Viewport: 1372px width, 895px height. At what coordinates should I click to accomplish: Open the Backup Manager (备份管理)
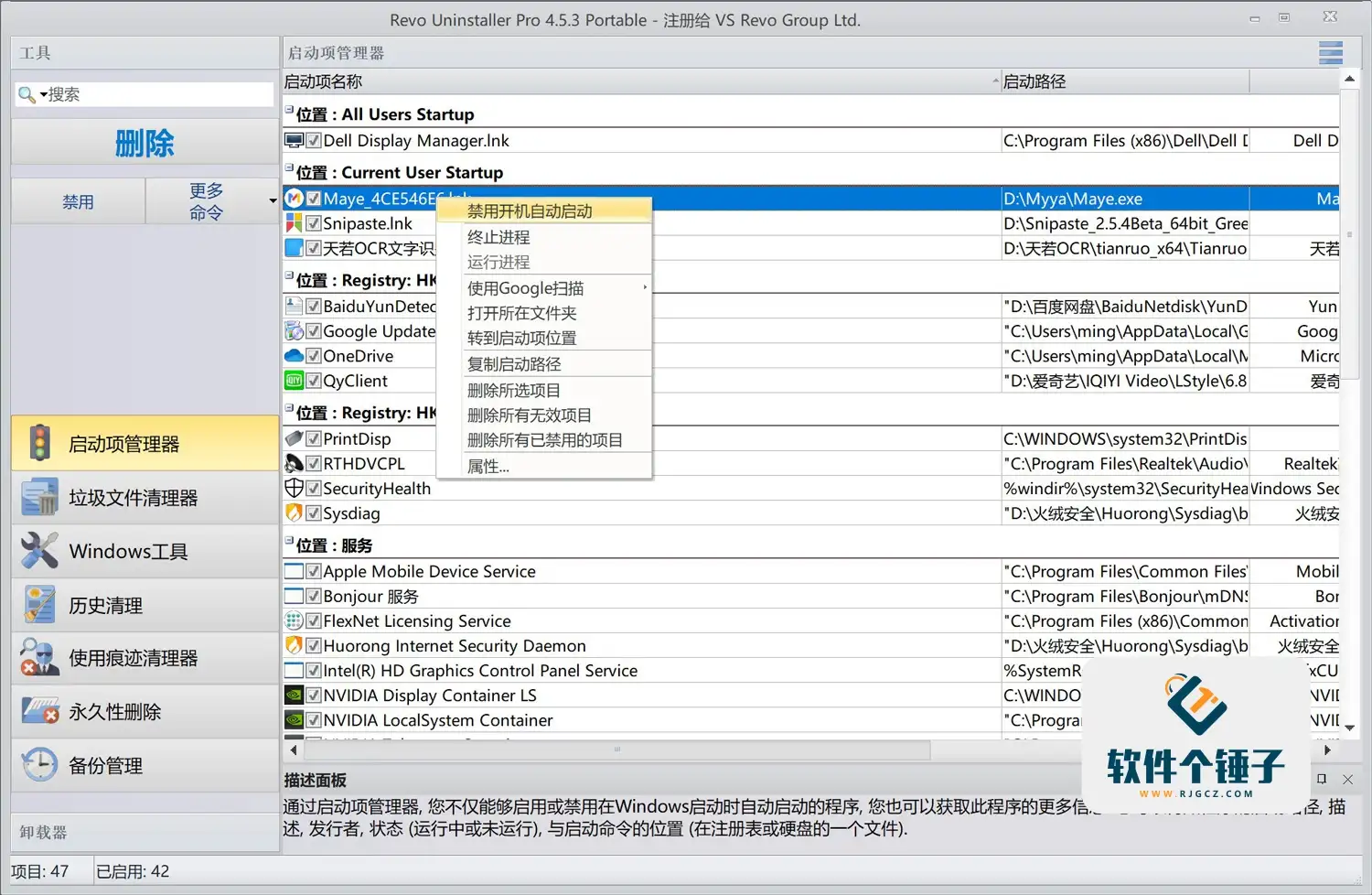click(x=145, y=765)
